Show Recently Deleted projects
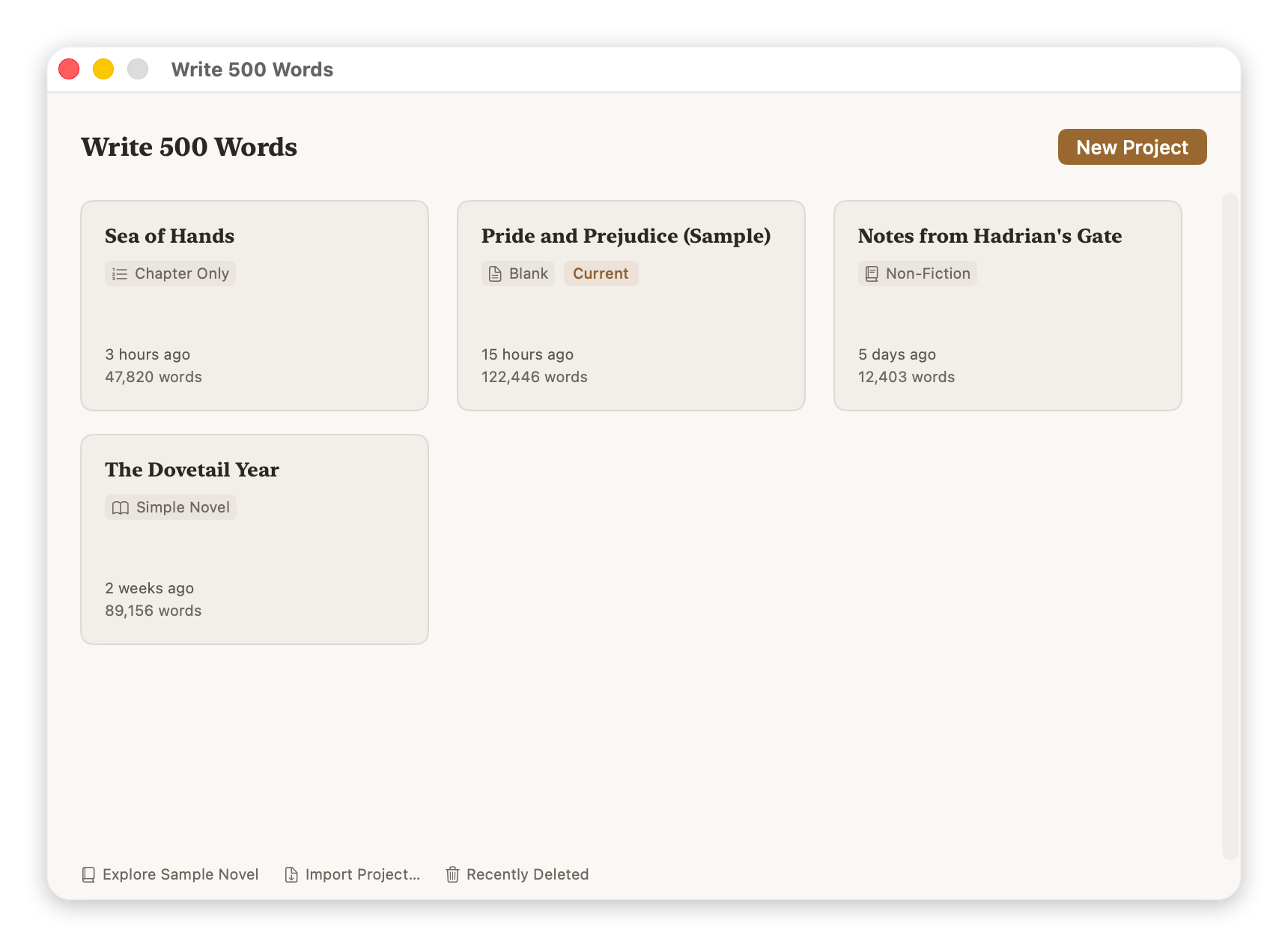 (517, 874)
